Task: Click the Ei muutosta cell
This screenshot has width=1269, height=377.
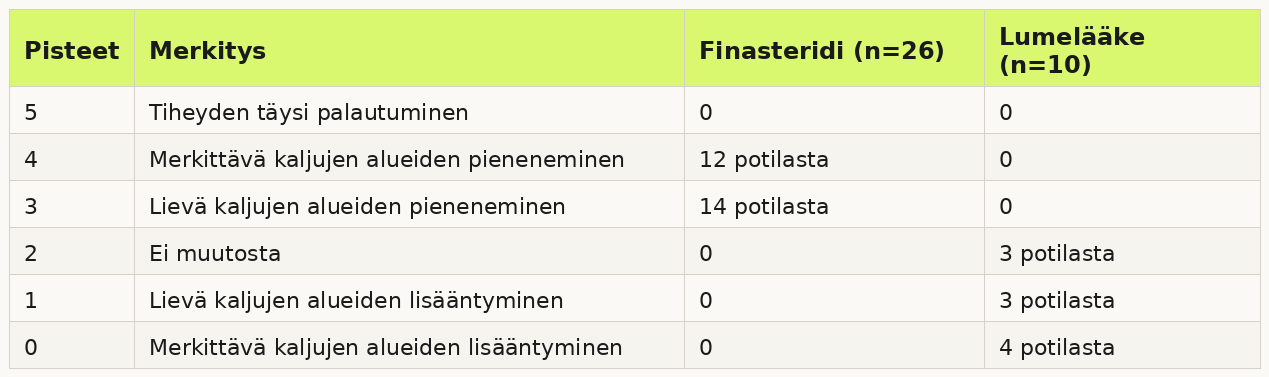Action: pos(409,251)
